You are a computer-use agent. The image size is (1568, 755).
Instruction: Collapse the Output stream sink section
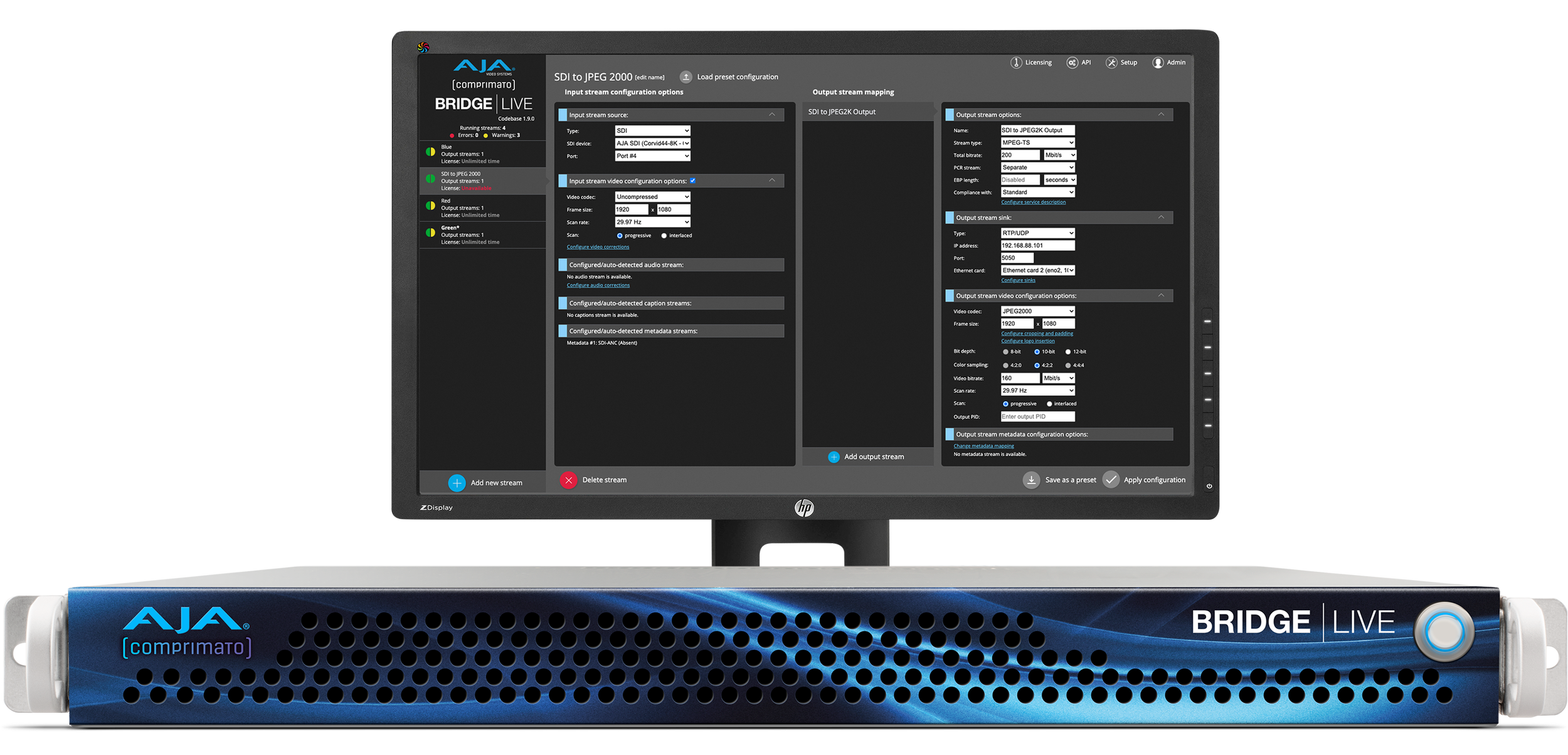click(x=1161, y=217)
